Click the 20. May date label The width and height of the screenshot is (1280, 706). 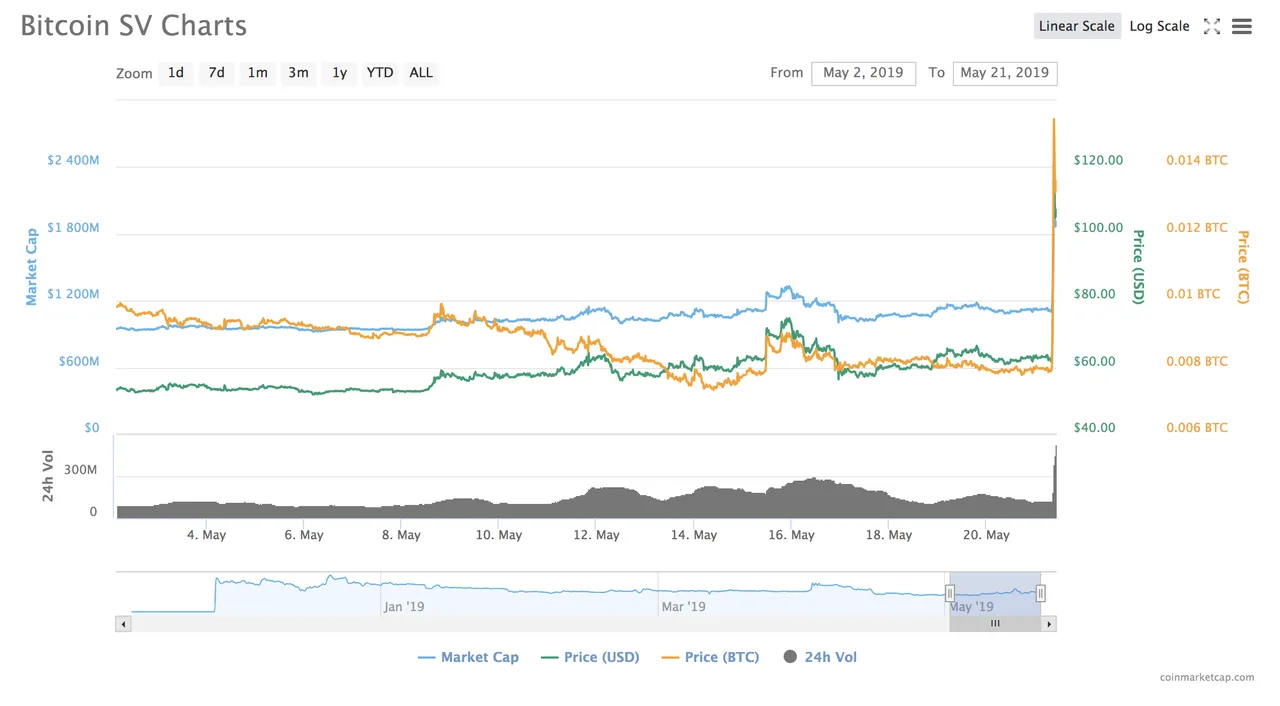tap(985, 535)
